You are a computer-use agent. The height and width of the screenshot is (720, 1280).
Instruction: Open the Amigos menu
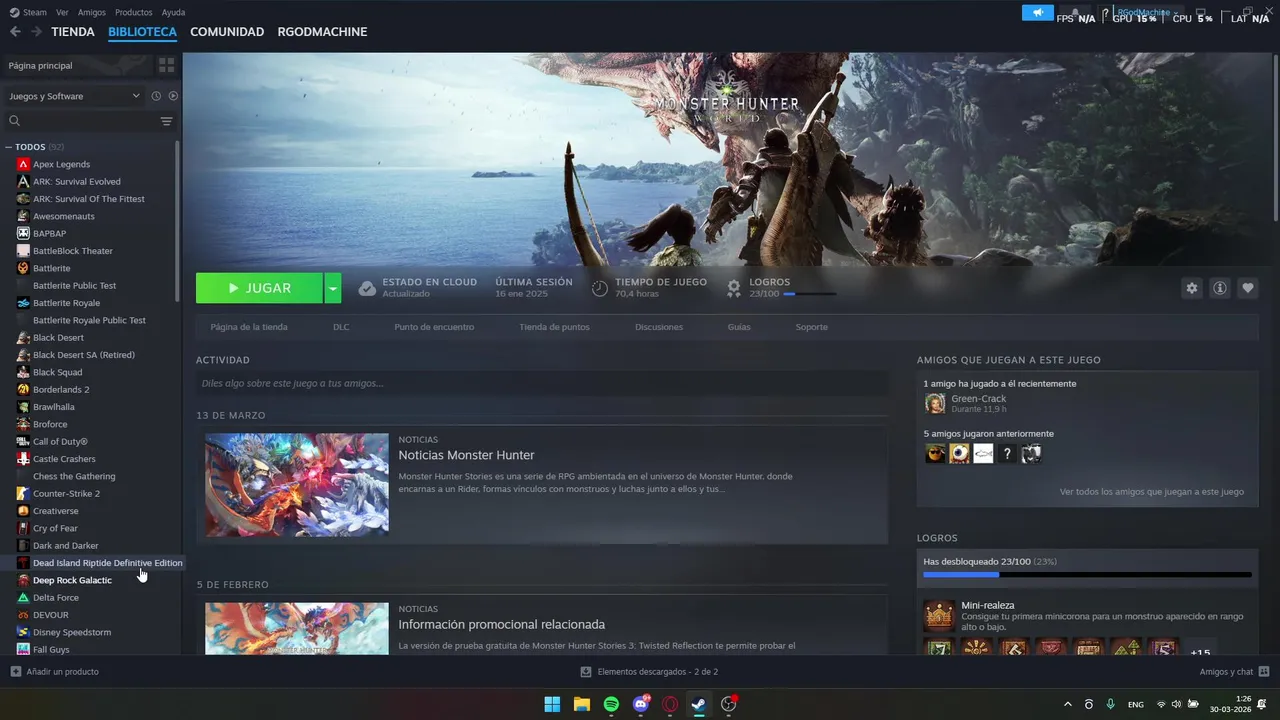(92, 12)
